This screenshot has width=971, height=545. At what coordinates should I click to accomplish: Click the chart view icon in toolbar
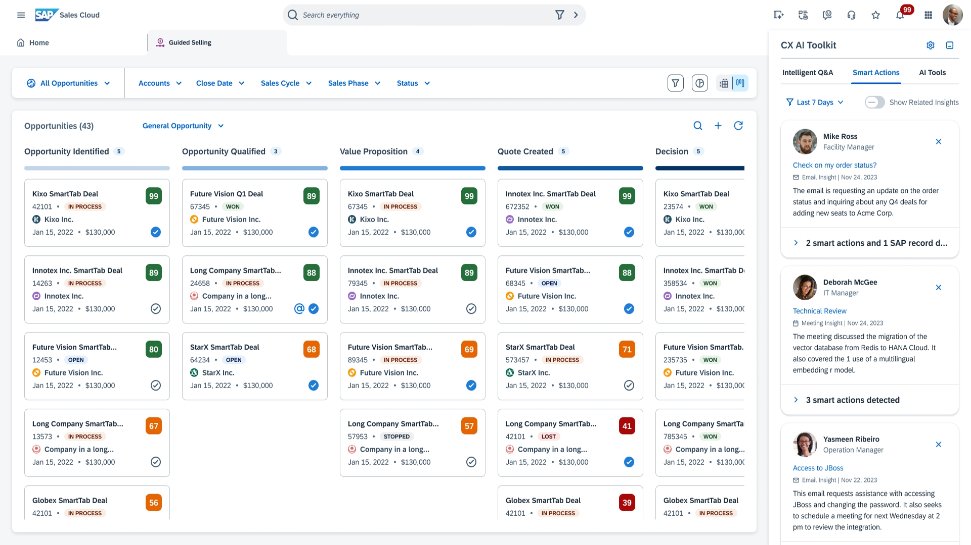(x=700, y=83)
